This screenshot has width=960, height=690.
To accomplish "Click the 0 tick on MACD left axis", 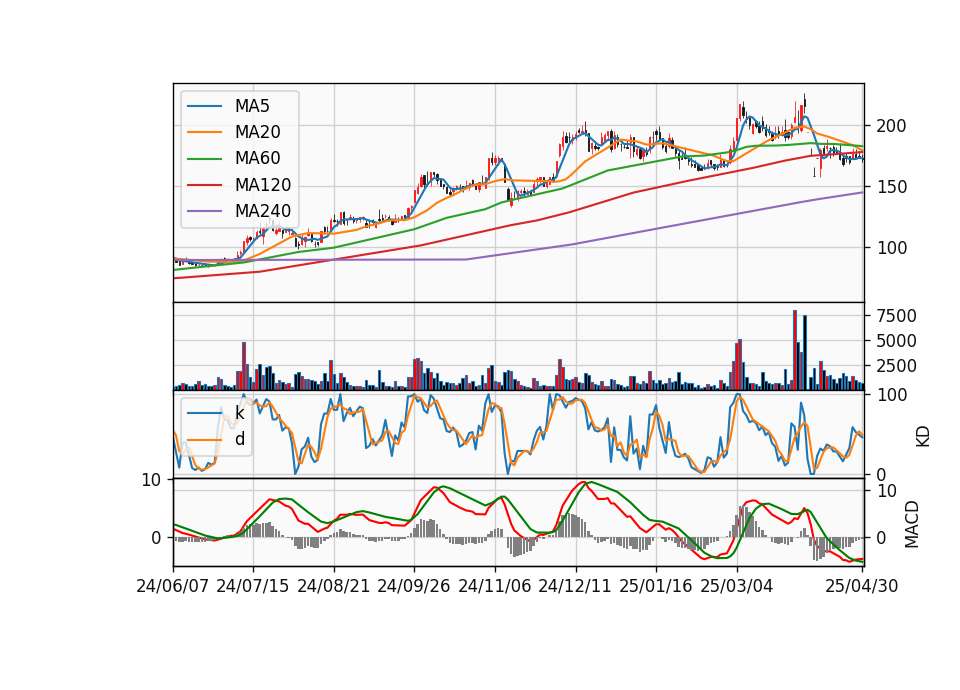I will click(156, 538).
